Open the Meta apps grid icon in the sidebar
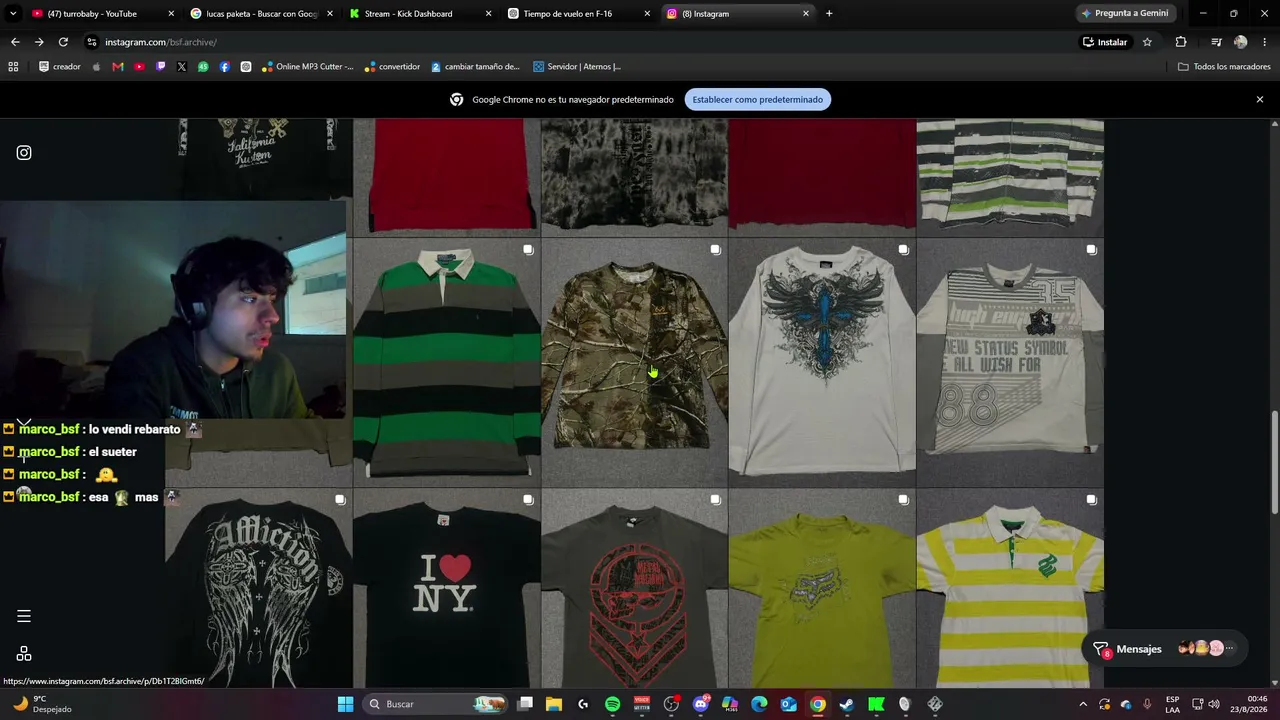The image size is (1280, 720). [x=24, y=654]
